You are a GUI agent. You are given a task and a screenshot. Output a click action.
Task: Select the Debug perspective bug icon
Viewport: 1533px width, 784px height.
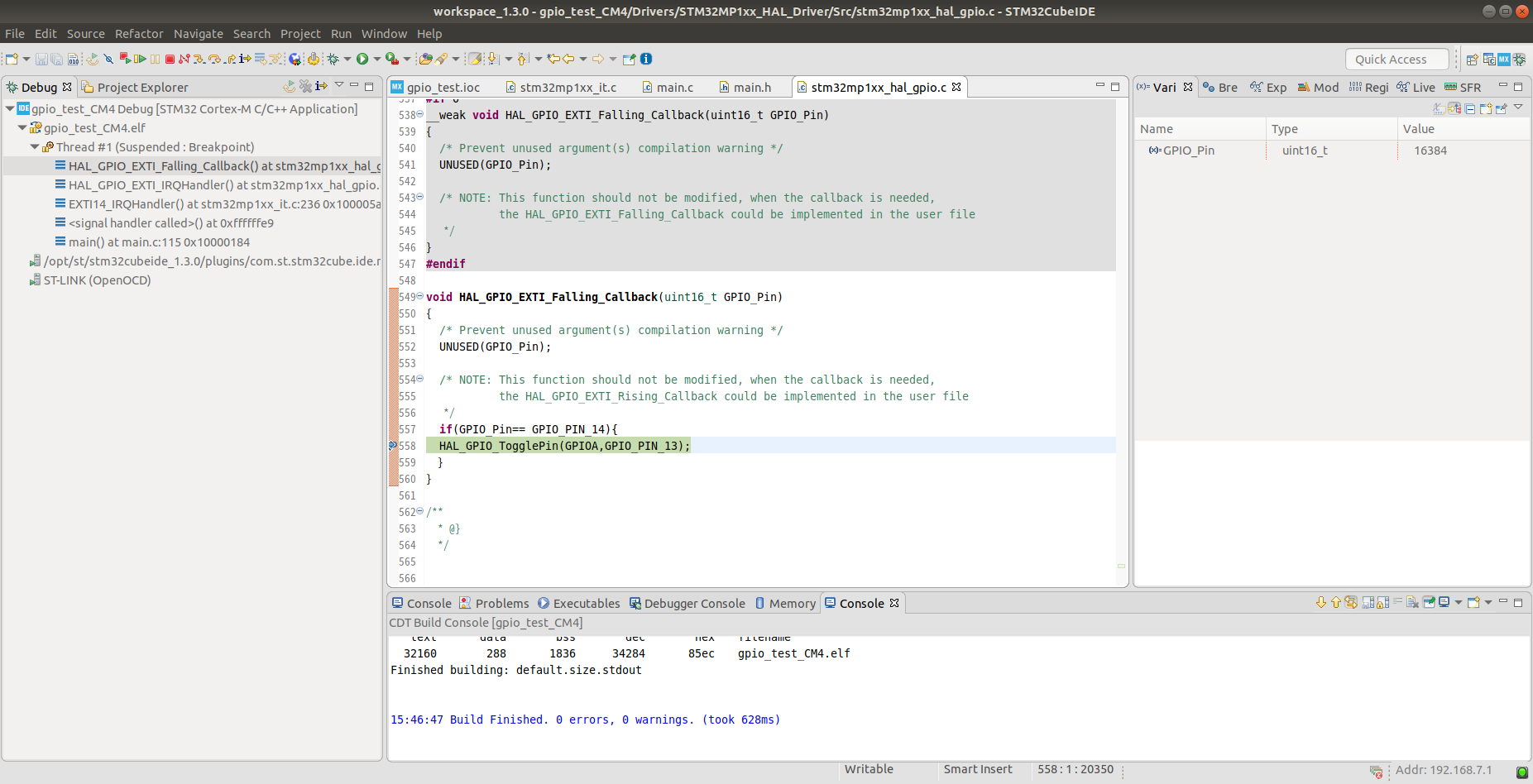(1519, 60)
